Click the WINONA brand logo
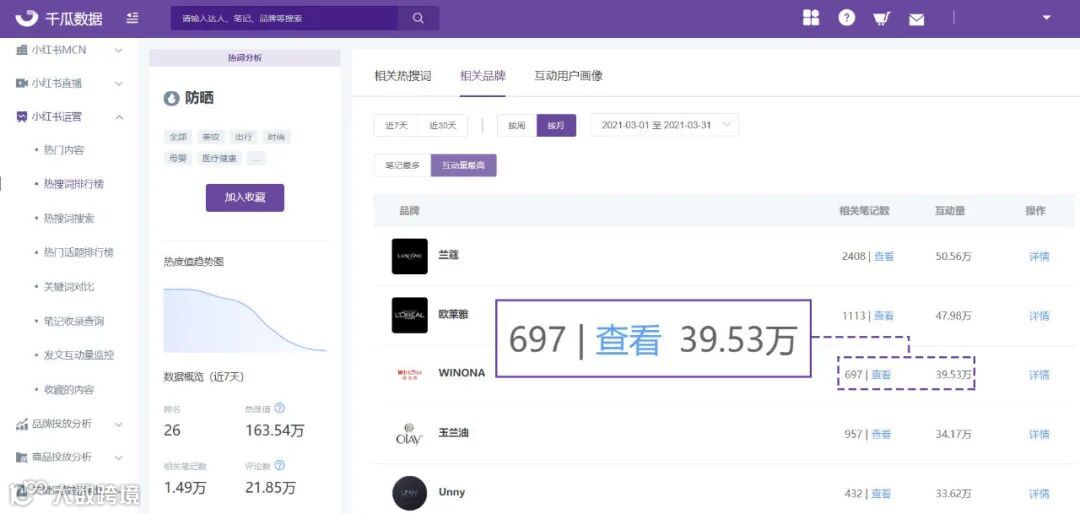The height and width of the screenshot is (514, 1080). coord(410,374)
